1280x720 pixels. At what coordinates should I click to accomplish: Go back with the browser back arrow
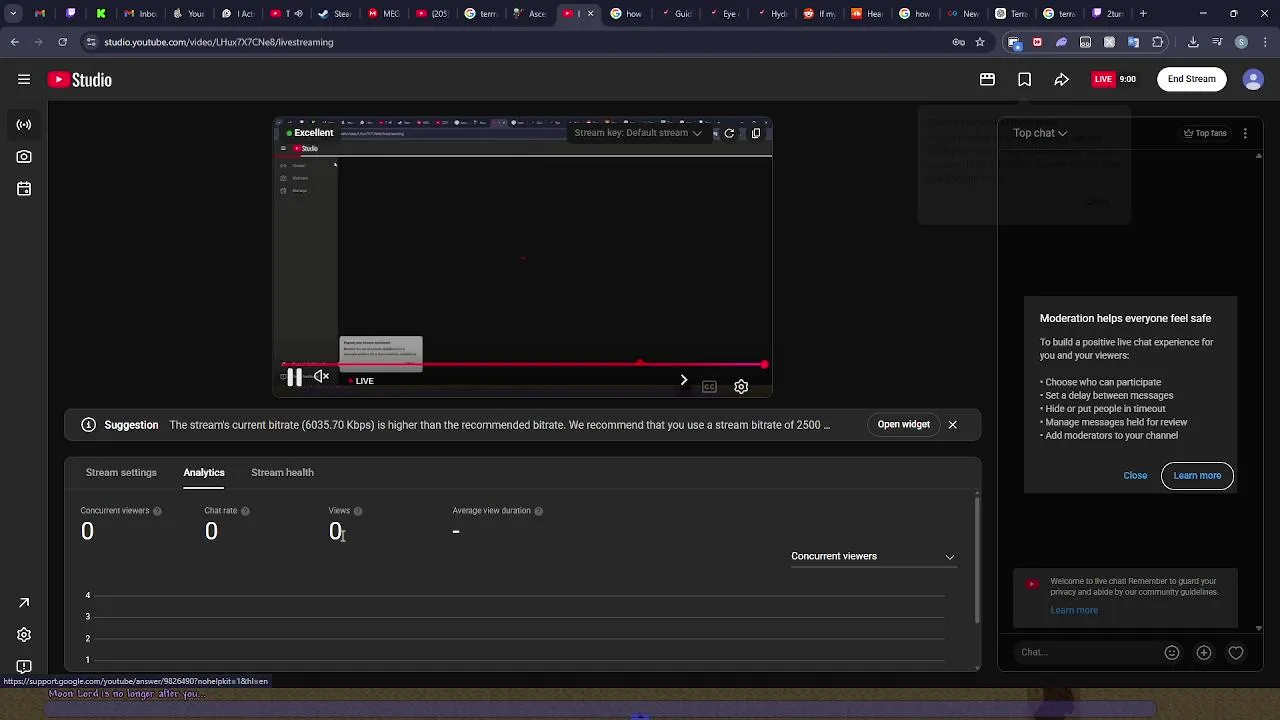(x=14, y=42)
